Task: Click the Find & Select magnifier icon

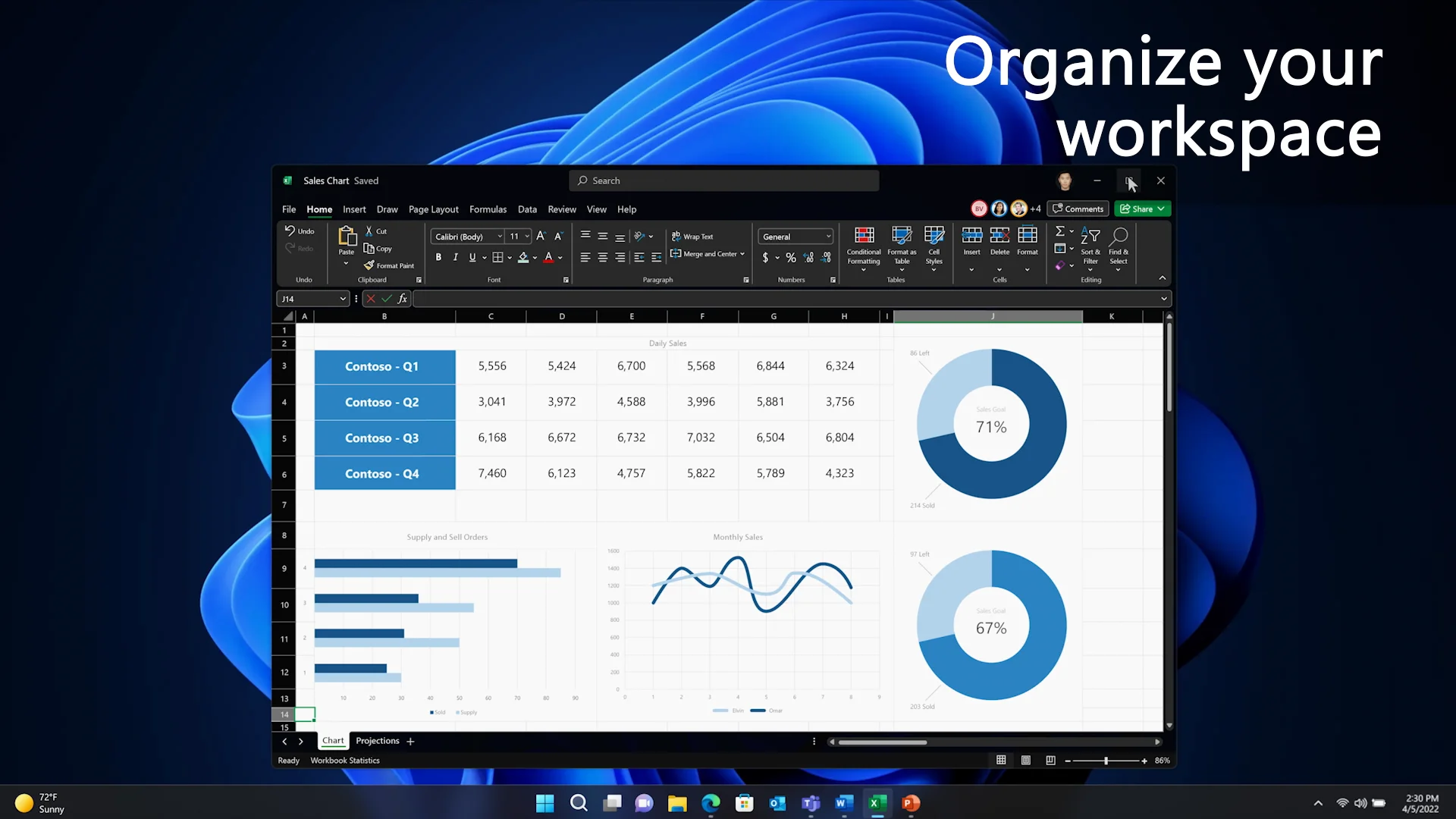Action: [x=1119, y=236]
